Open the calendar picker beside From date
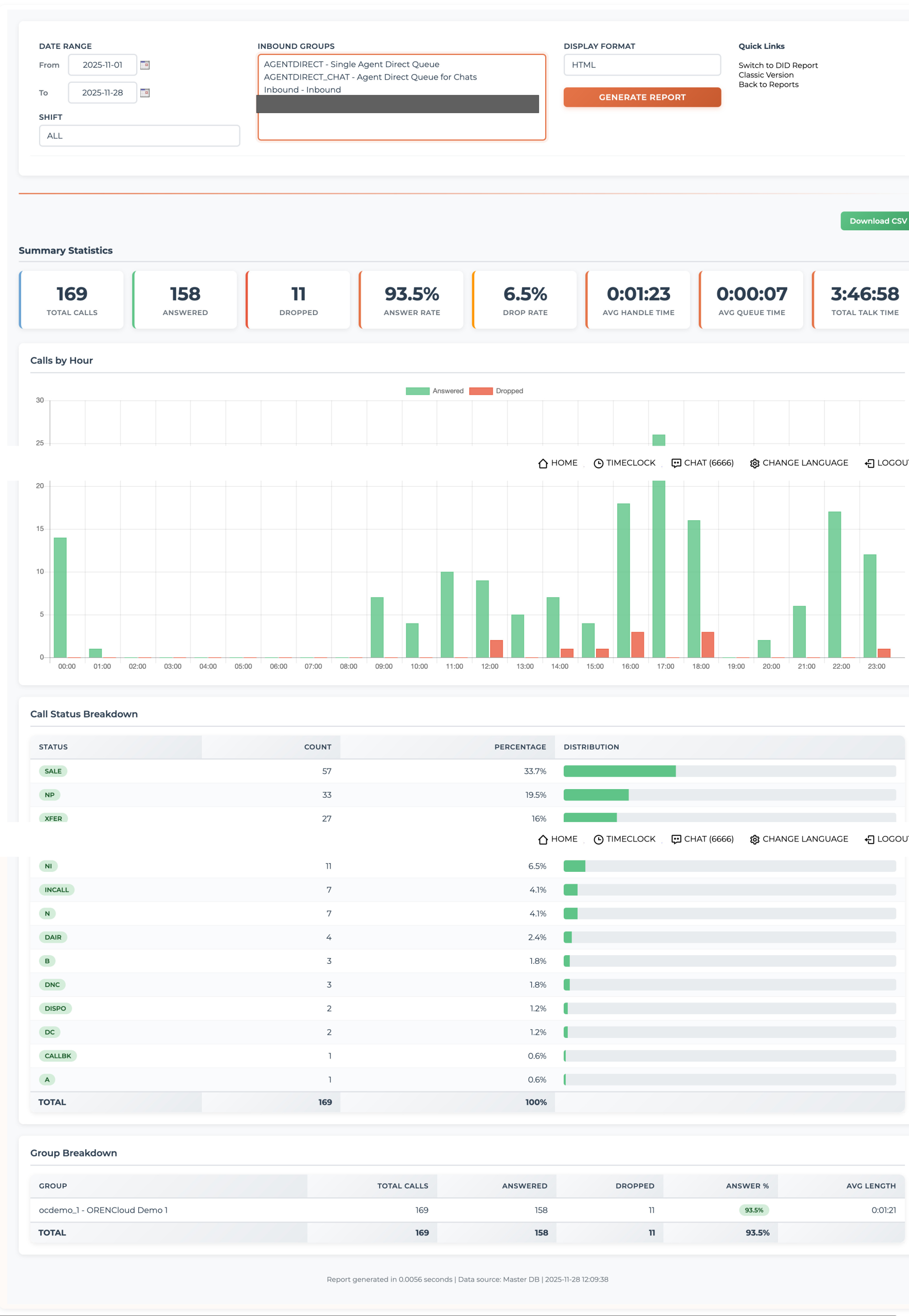 [x=145, y=65]
